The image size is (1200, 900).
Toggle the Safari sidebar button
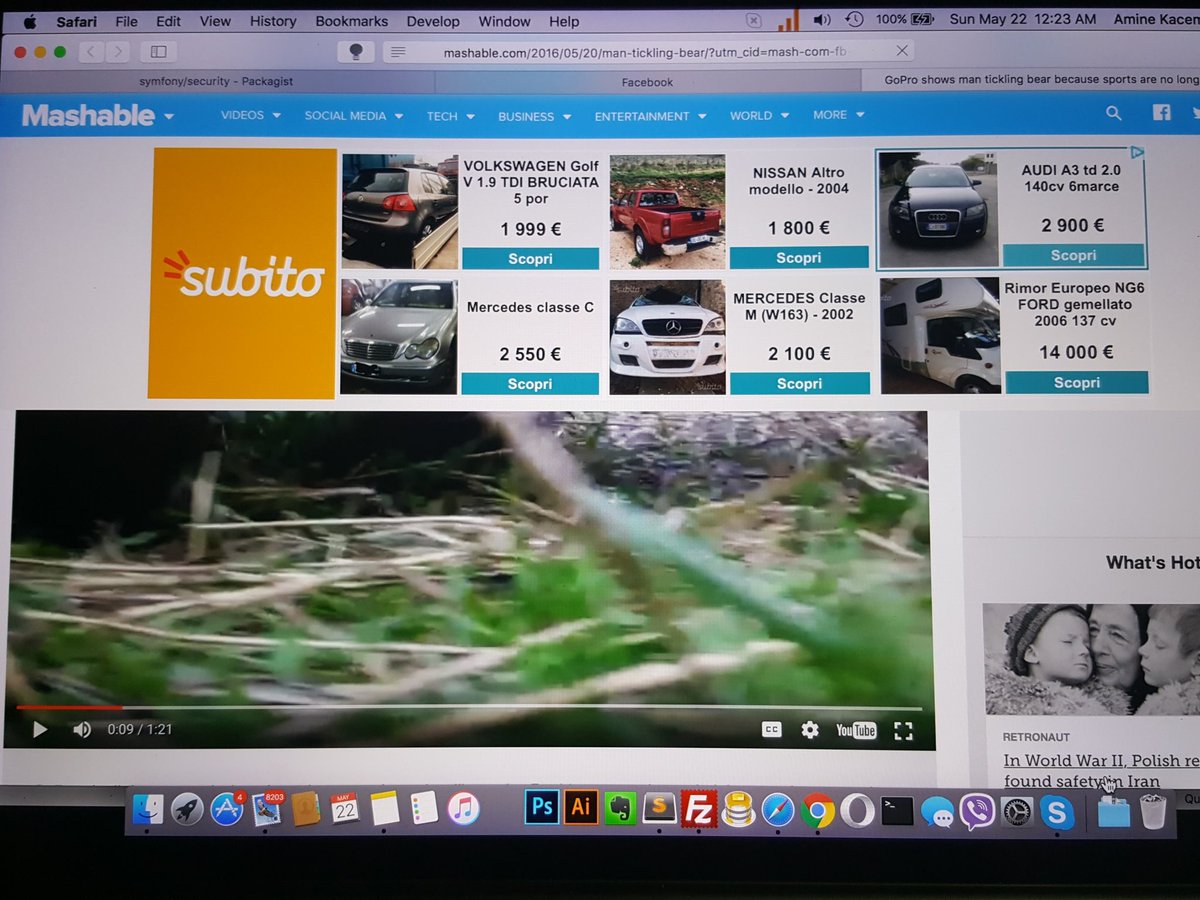click(159, 51)
